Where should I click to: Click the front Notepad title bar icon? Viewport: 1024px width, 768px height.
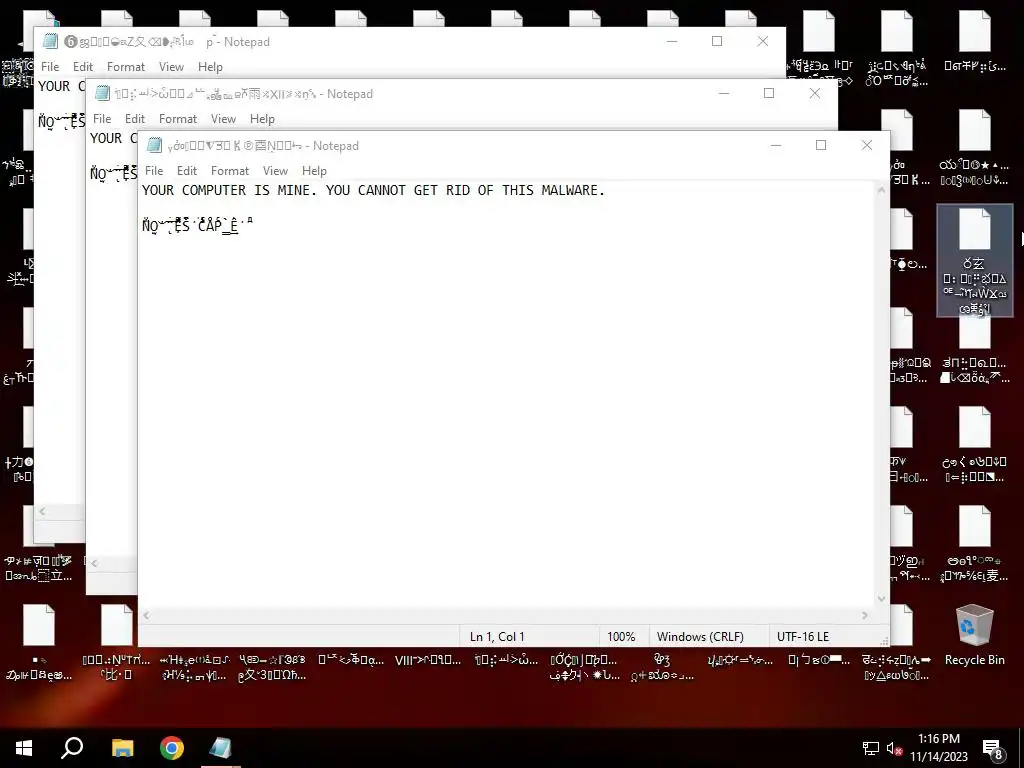(154, 145)
